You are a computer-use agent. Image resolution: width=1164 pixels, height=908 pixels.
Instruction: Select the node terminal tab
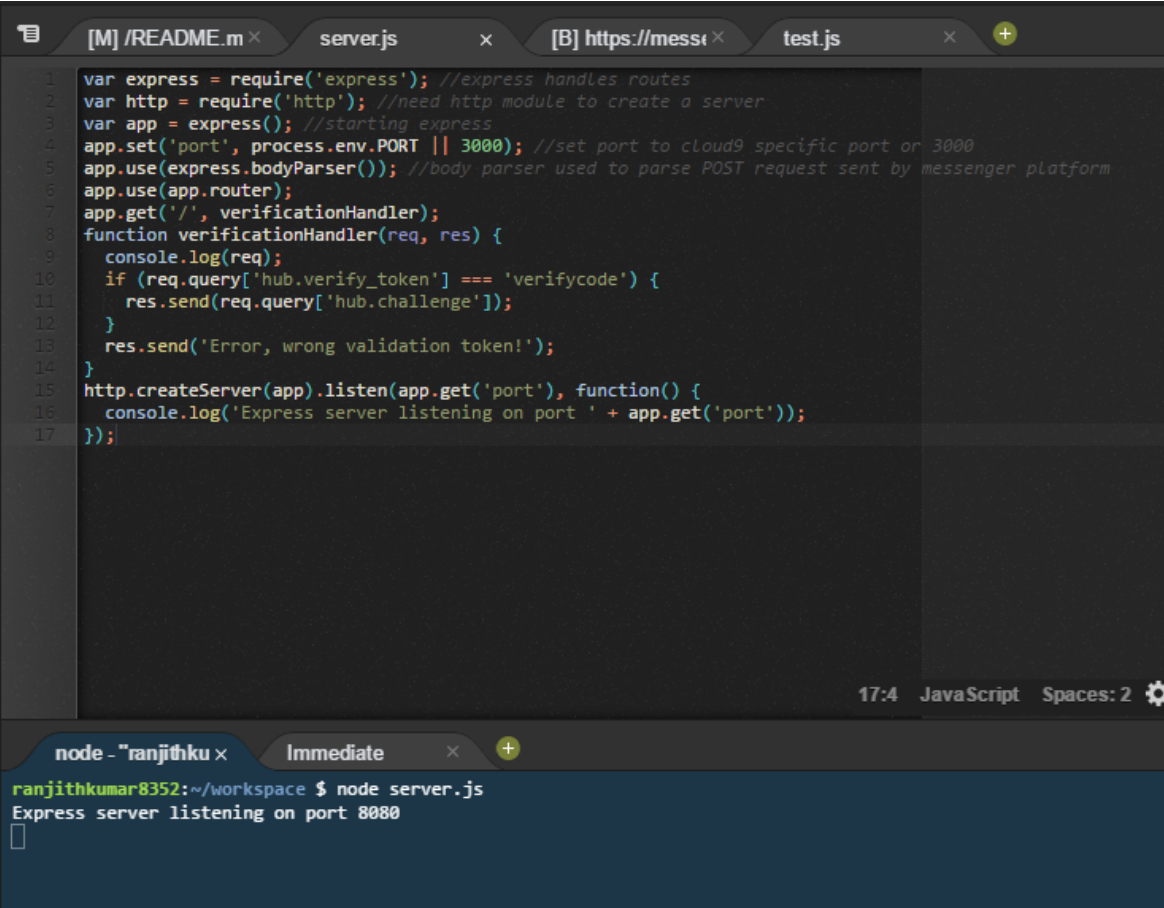132,753
